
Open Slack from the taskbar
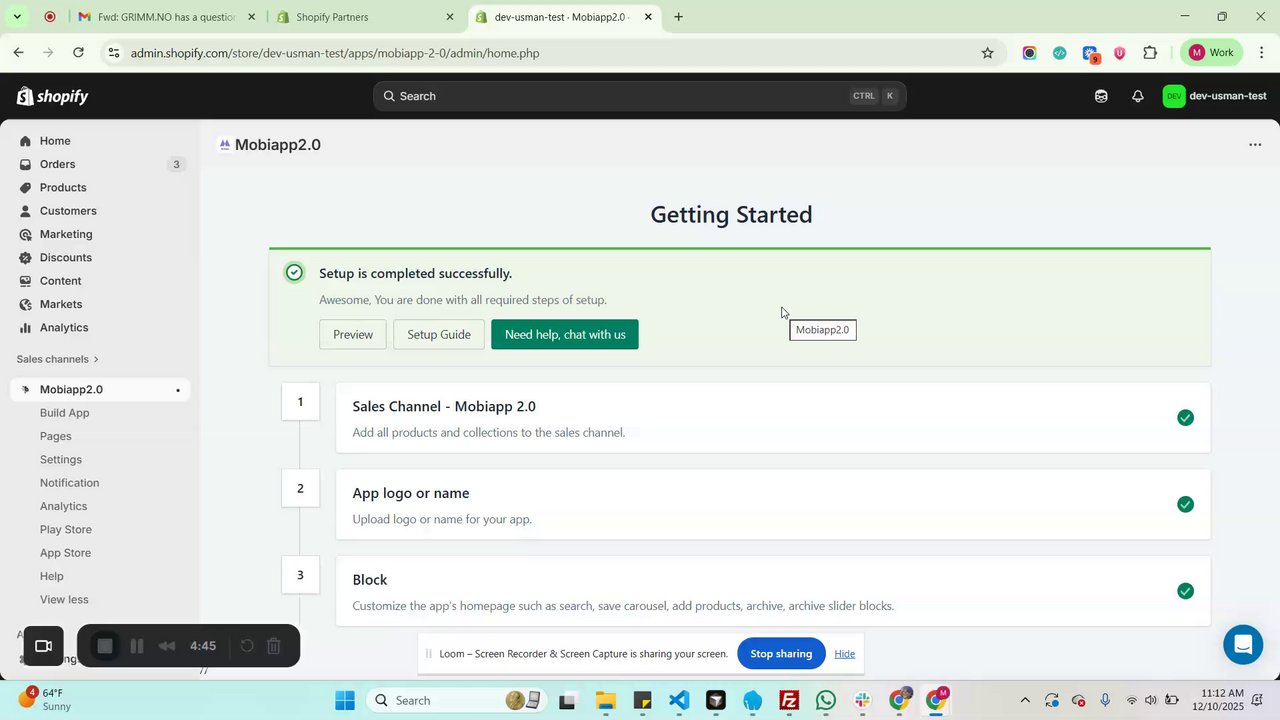coord(862,701)
